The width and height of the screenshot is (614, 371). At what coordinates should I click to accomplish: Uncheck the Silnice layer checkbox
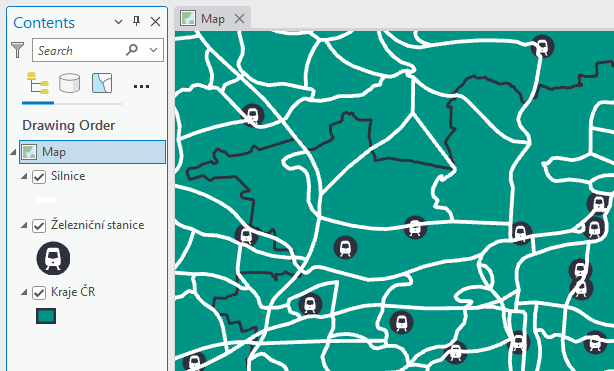[x=39, y=177]
